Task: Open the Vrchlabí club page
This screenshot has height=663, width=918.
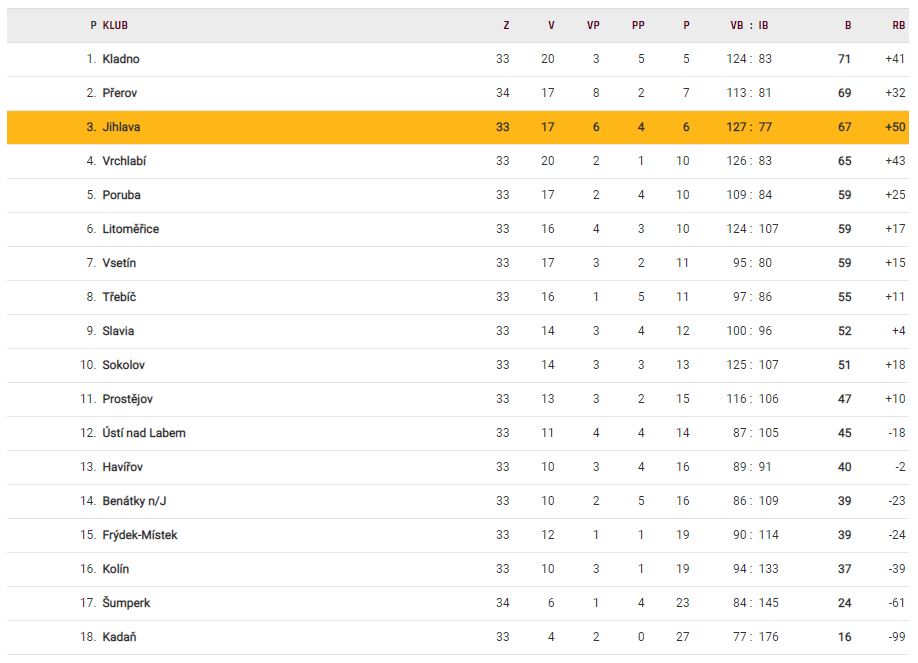Action: [x=124, y=161]
